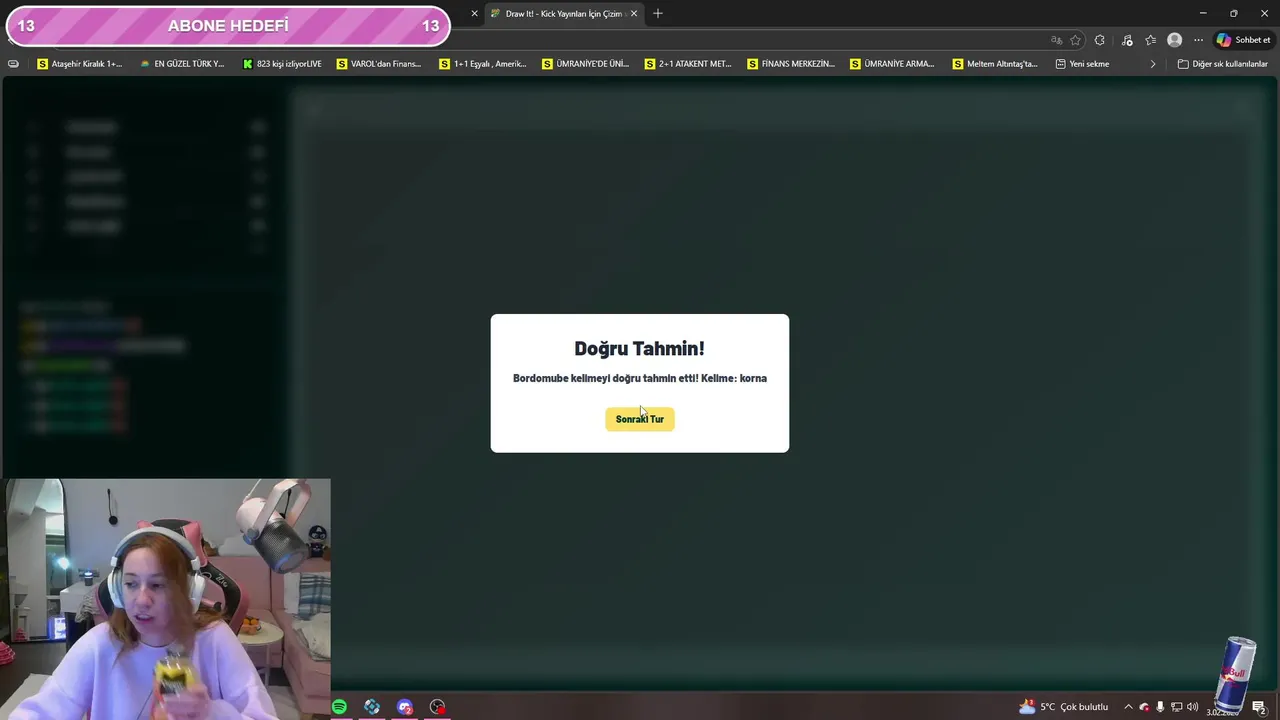1280x720 pixels.
Task: Open the tab actions icon before Ataşehir bookmark
Action: 13,64
